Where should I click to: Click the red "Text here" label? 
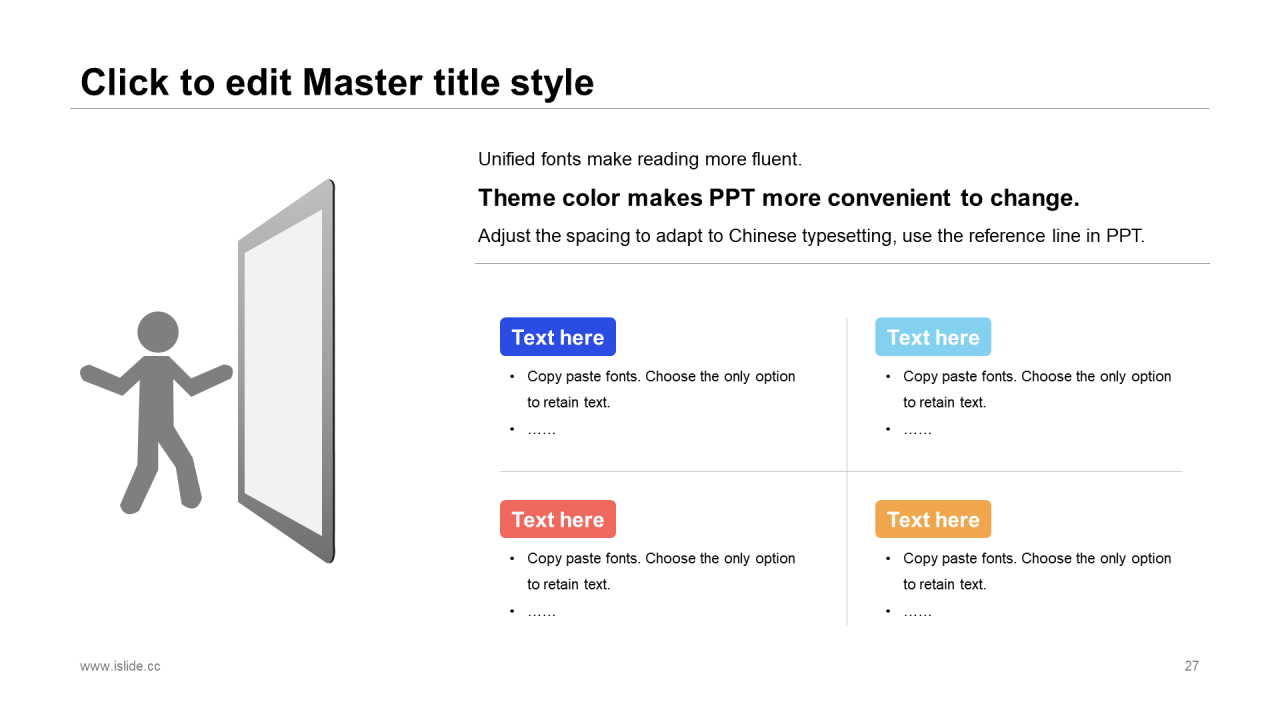(558, 519)
